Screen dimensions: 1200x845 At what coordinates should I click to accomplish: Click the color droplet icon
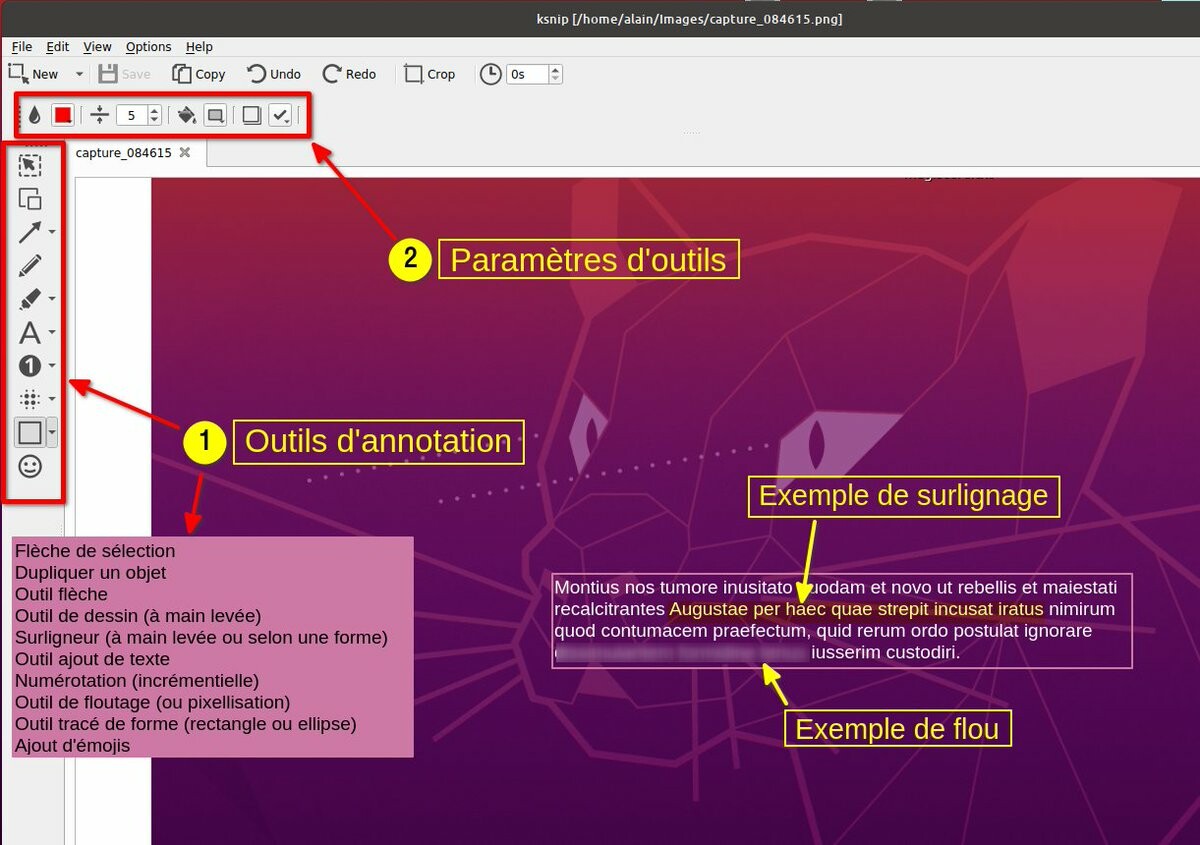(x=34, y=115)
